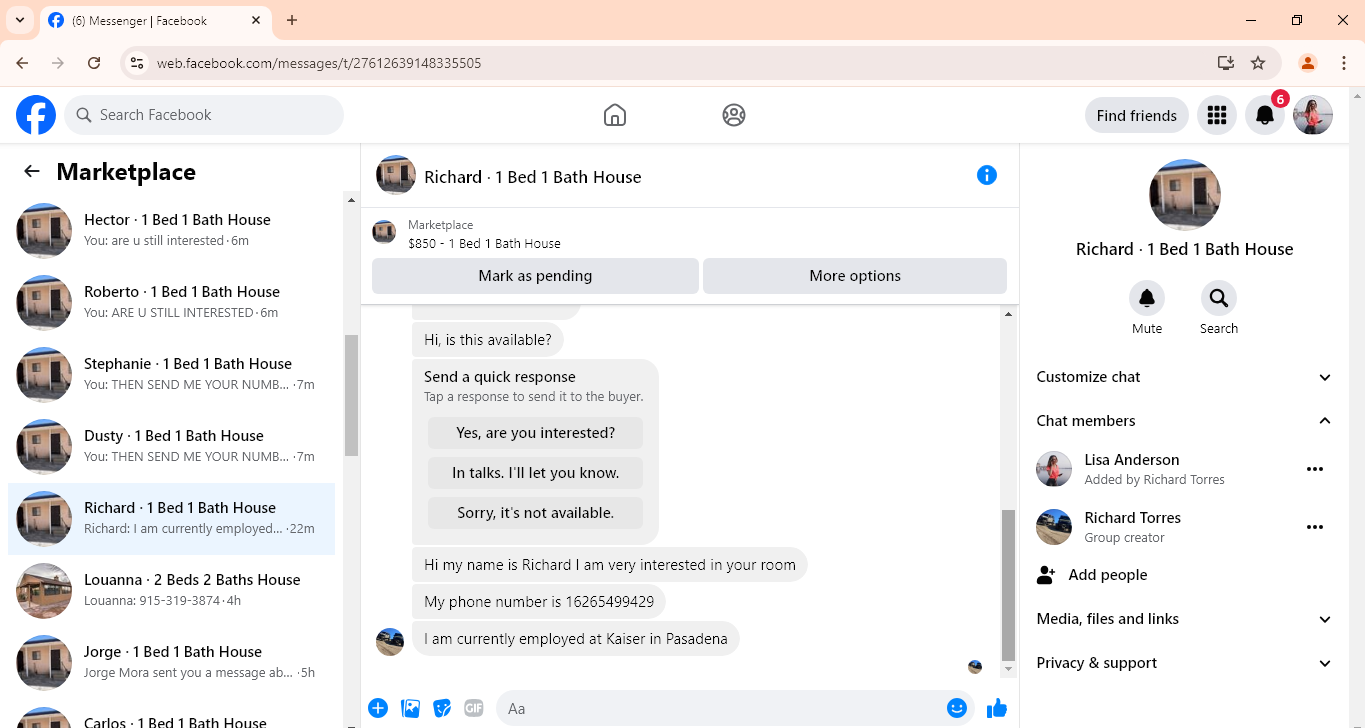Open the Groups icon in top navigation

click(734, 115)
